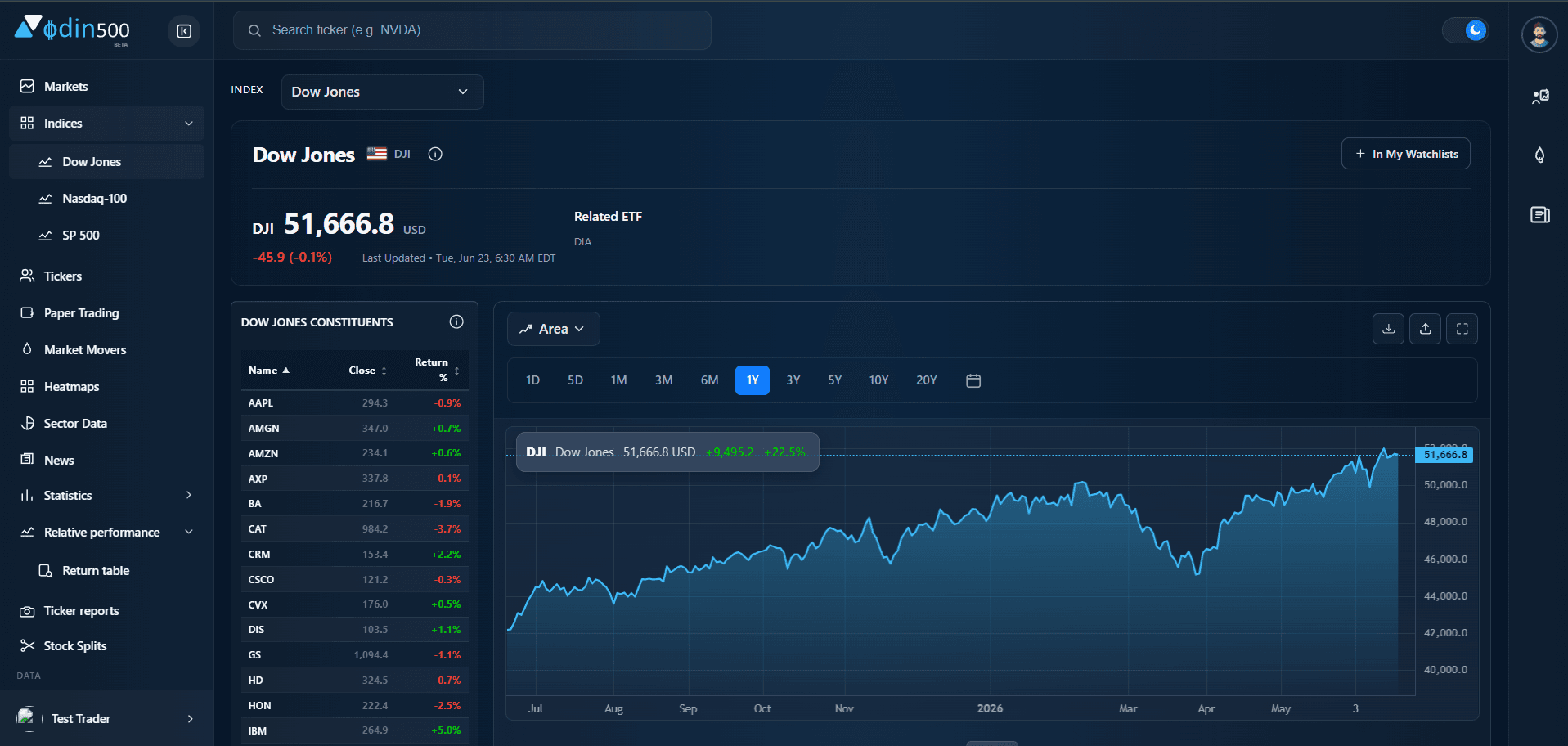Click the 51,666.8 price label on chart axis
This screenshot has width=1568, height=746.
pos(1444,455)
